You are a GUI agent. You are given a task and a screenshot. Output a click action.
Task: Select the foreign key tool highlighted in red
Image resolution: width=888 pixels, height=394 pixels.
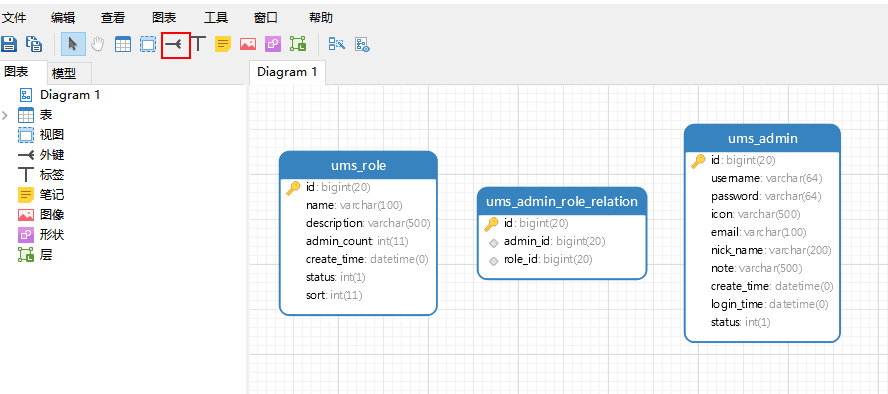pos(176,45)
